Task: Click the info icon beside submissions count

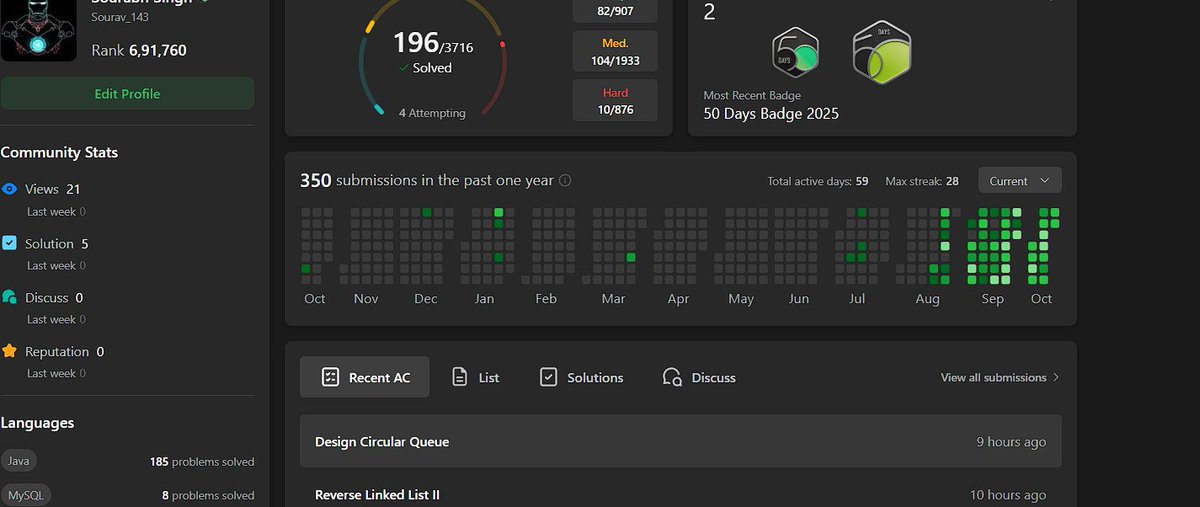Action: (x=565, y=181)
